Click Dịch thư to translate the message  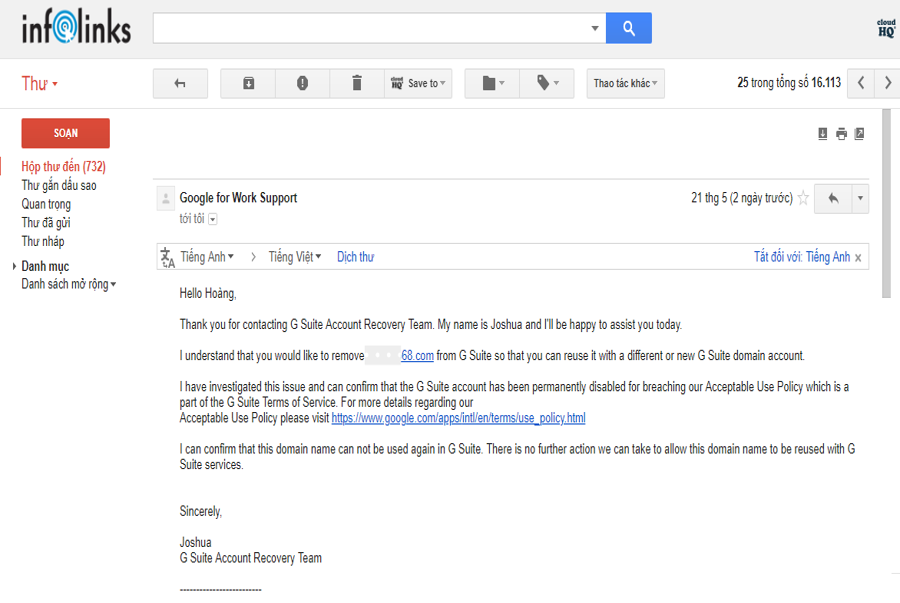coord(355,257)
